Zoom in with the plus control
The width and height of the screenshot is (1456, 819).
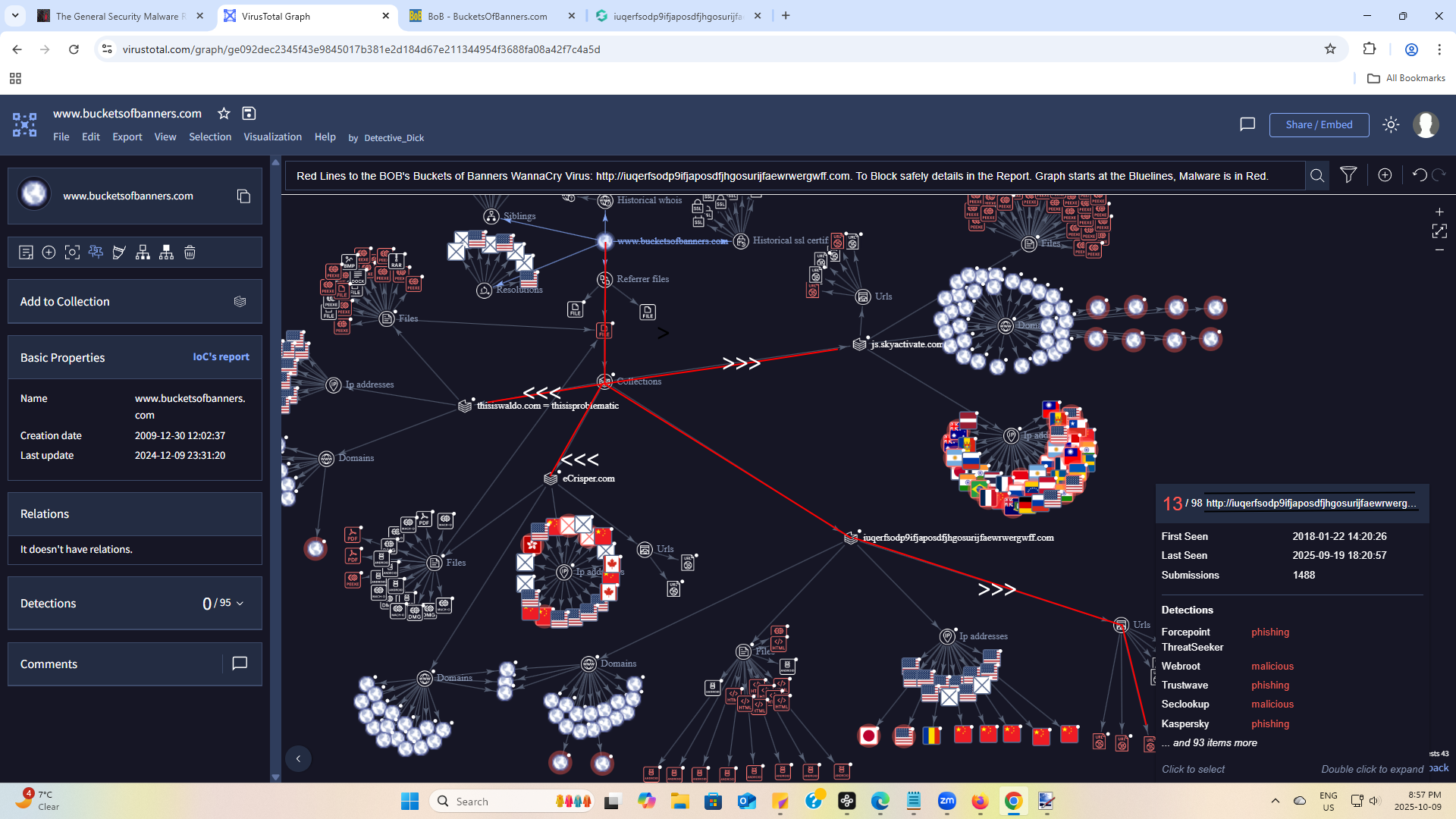click(1439, 212)
